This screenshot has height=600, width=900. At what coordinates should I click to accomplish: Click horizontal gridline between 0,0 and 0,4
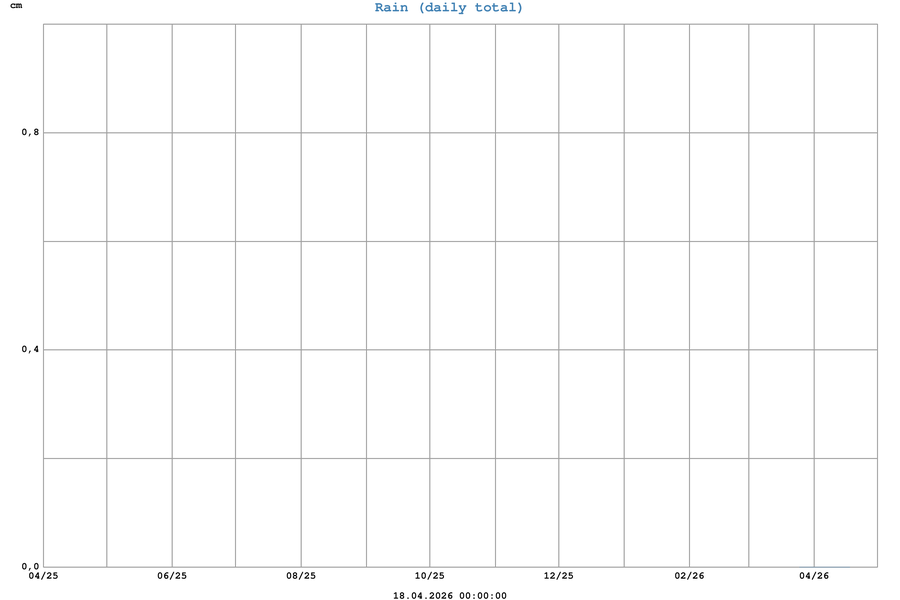(x=460, y=458)
